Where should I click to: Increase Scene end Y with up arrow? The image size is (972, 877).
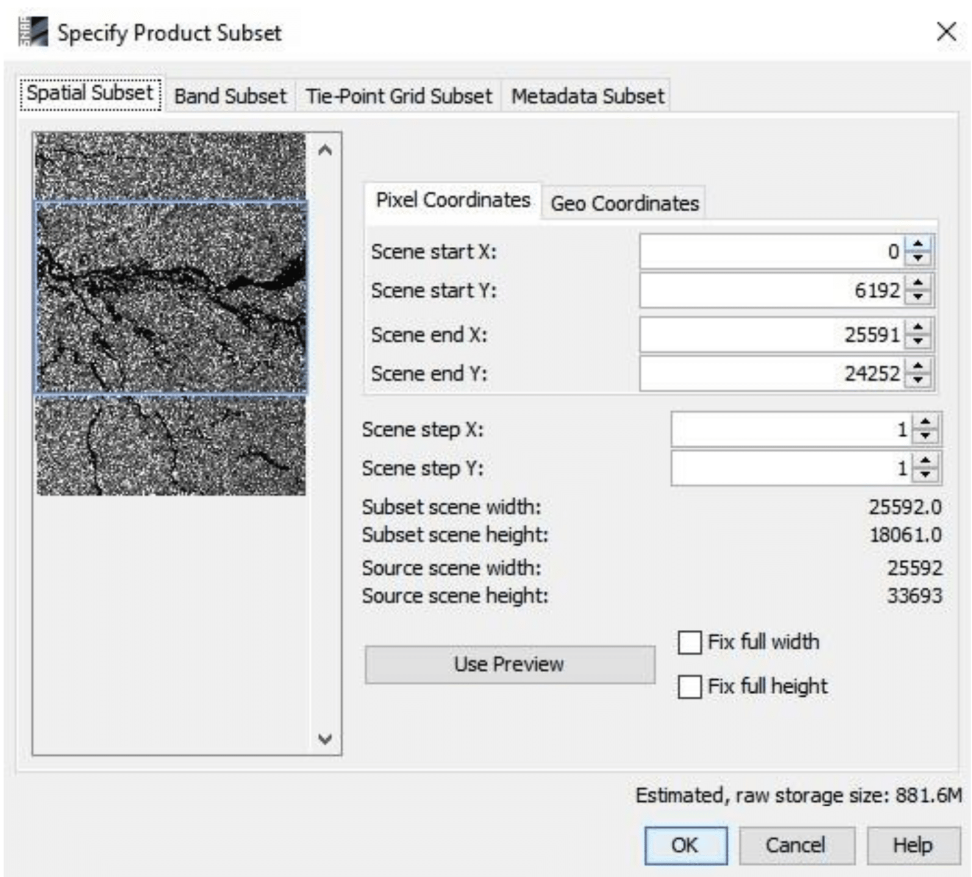click(918, 365)
